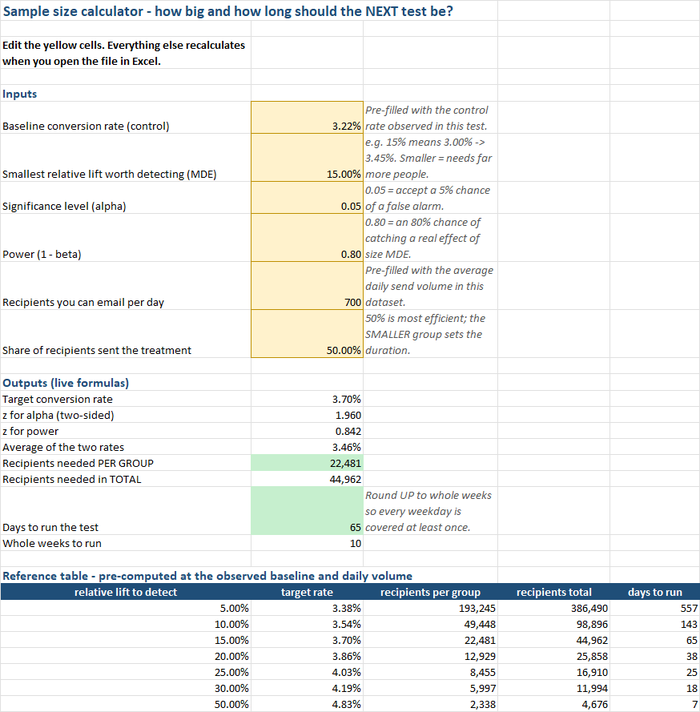Click the '50% is most efficient' note

pos(425,334)
